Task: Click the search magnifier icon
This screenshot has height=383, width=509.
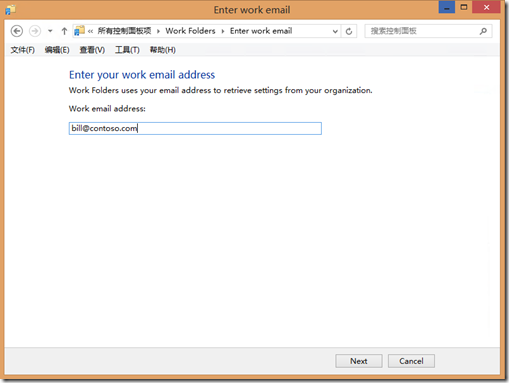Action: pos(483,31)
